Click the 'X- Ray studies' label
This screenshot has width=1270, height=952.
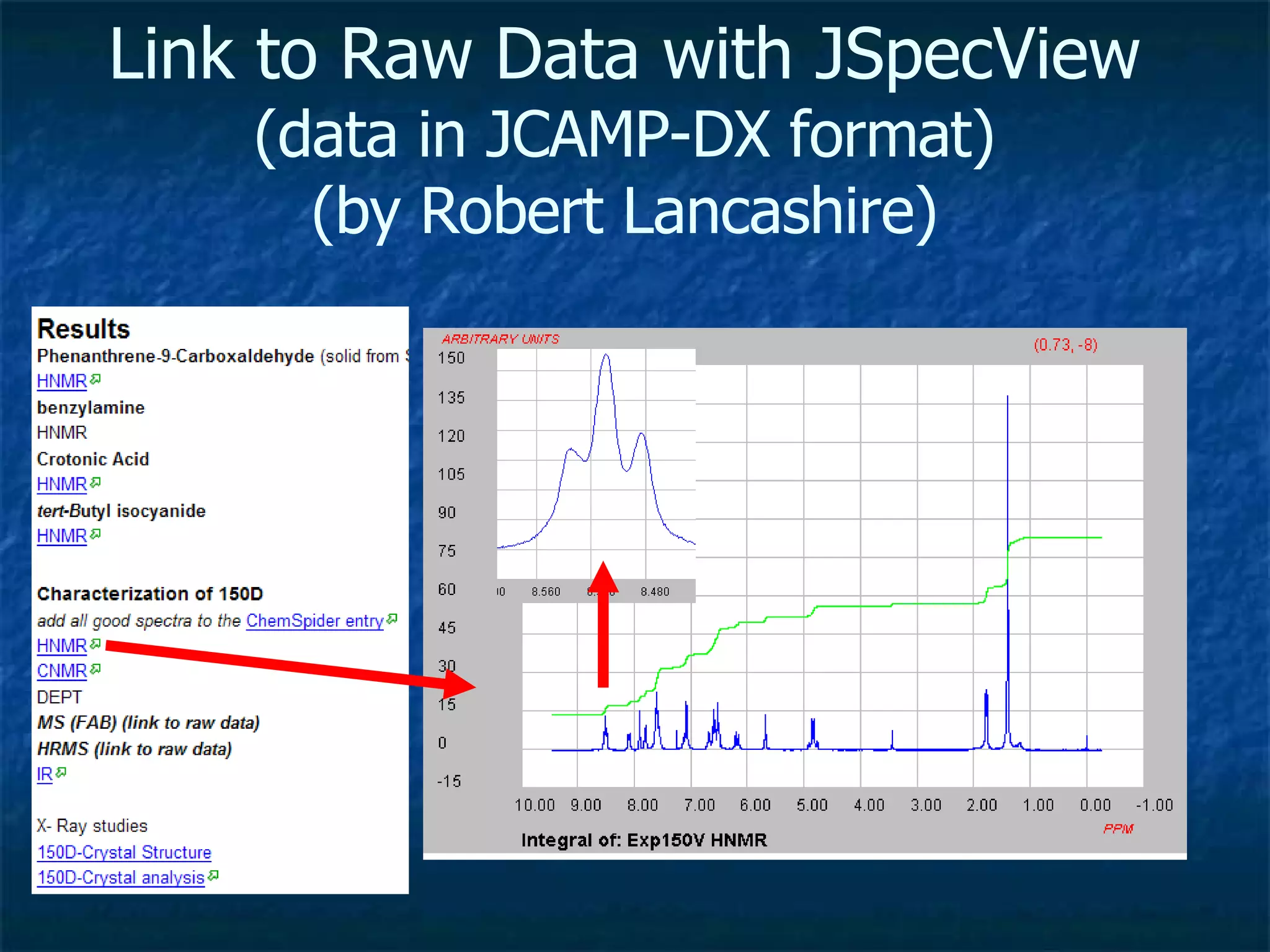click(92, 826)
